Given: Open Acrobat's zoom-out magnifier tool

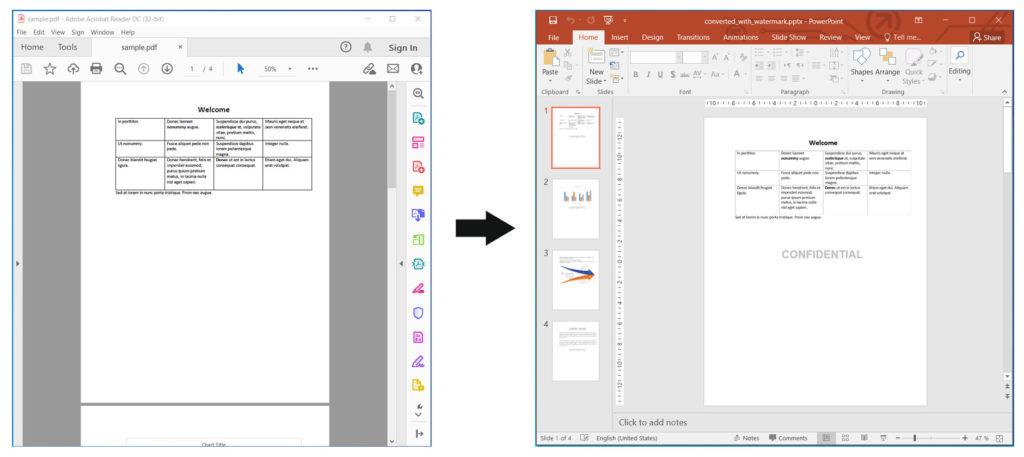Looking at the screenshot, I should point(120,69).
